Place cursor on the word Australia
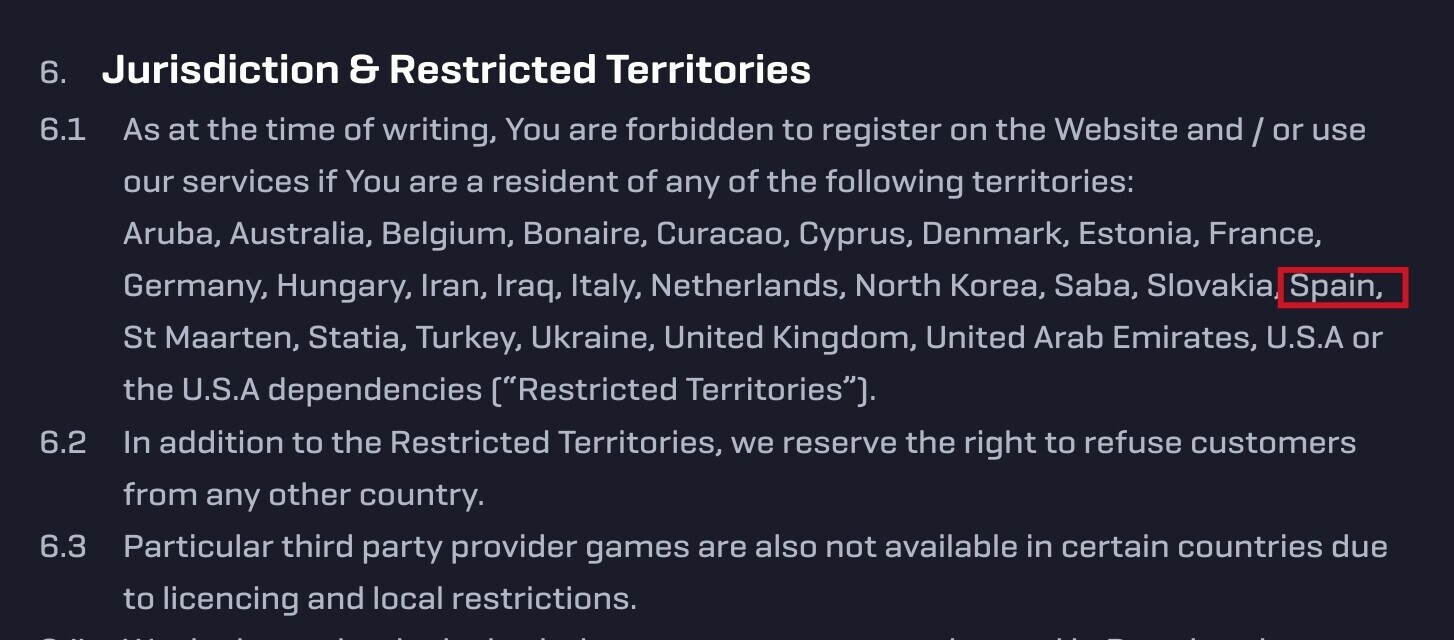Image resolution: width=1454 pixels, height=640 pixels. [297, 234]
